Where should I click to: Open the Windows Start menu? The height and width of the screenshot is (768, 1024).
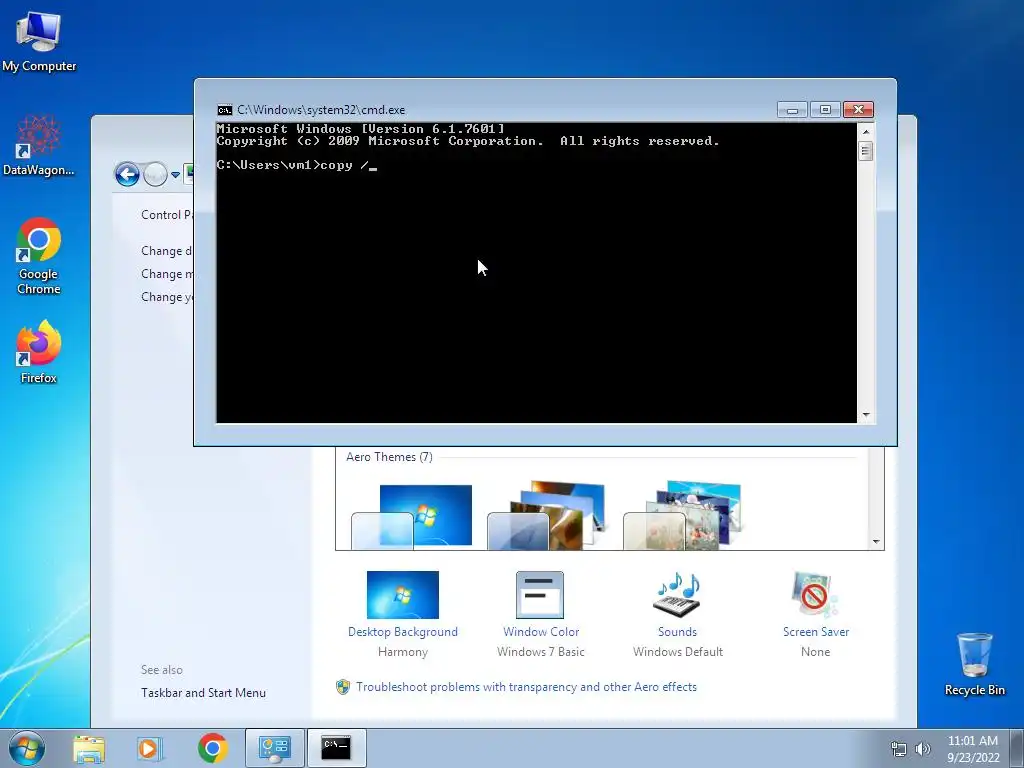tap(27, 748)
